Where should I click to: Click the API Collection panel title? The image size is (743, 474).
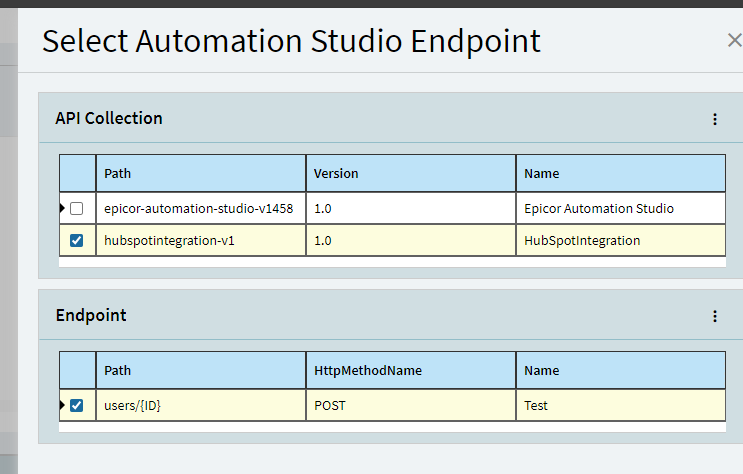tap(109, 118)
